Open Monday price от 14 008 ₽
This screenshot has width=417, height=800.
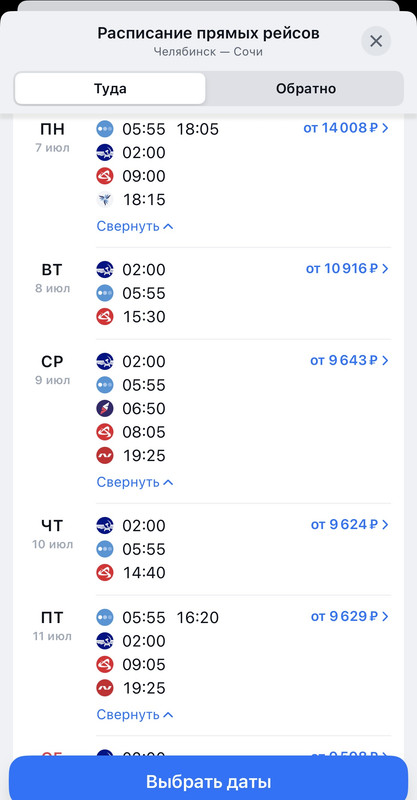click(346, 128)
